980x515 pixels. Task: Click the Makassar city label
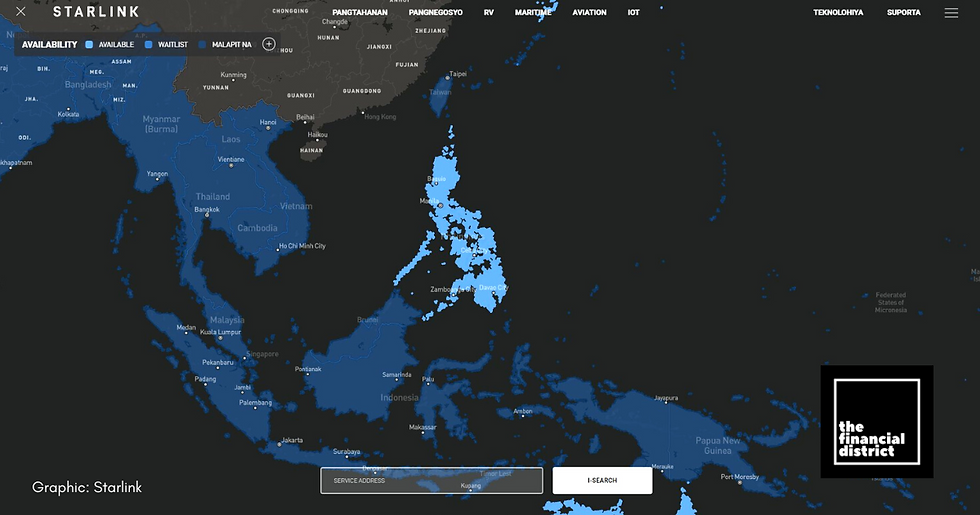tap(422, 428)
